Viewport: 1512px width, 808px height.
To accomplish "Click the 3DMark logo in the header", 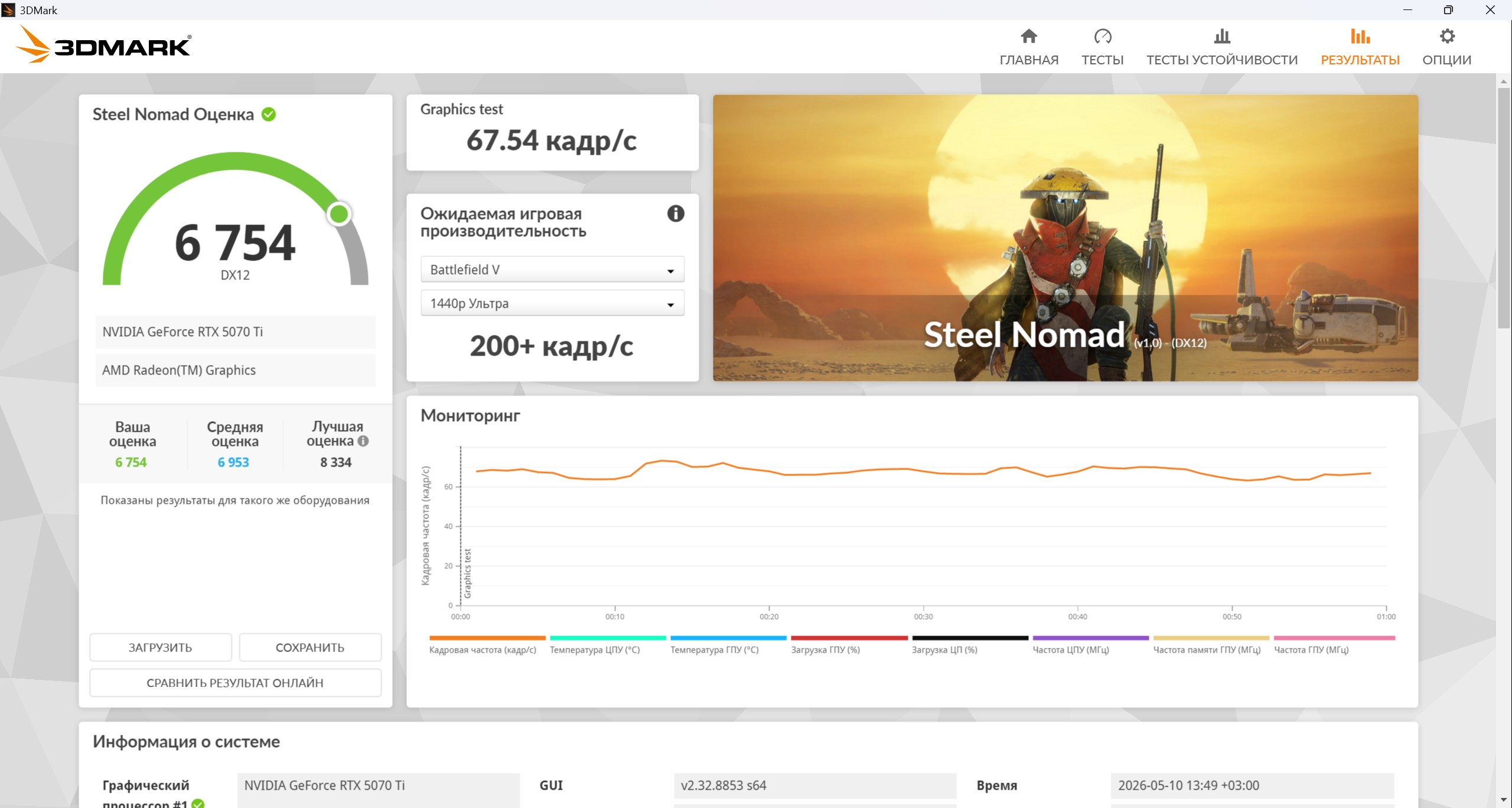I will click(103, 45).
